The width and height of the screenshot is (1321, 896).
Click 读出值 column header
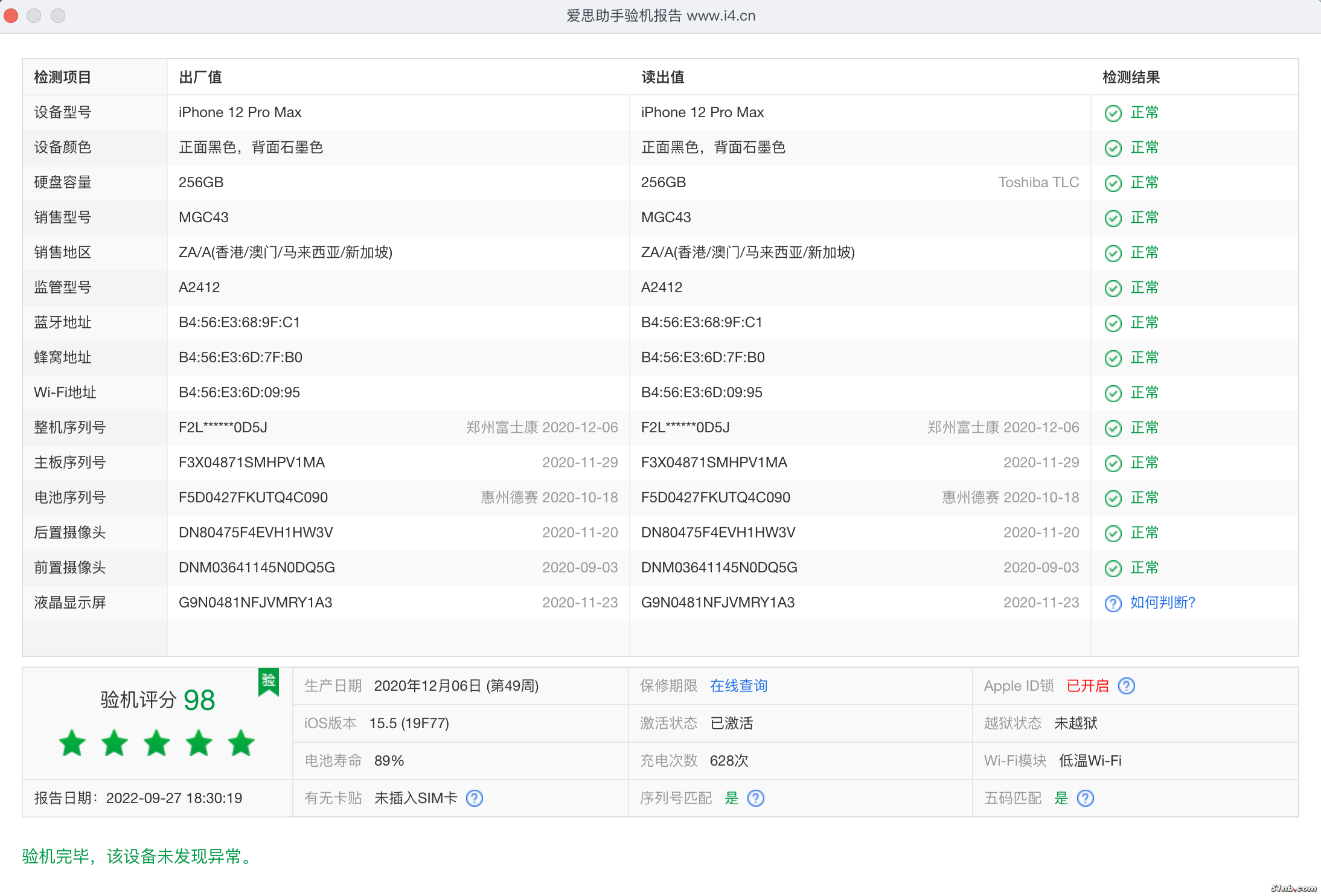(x=662, y=77)
